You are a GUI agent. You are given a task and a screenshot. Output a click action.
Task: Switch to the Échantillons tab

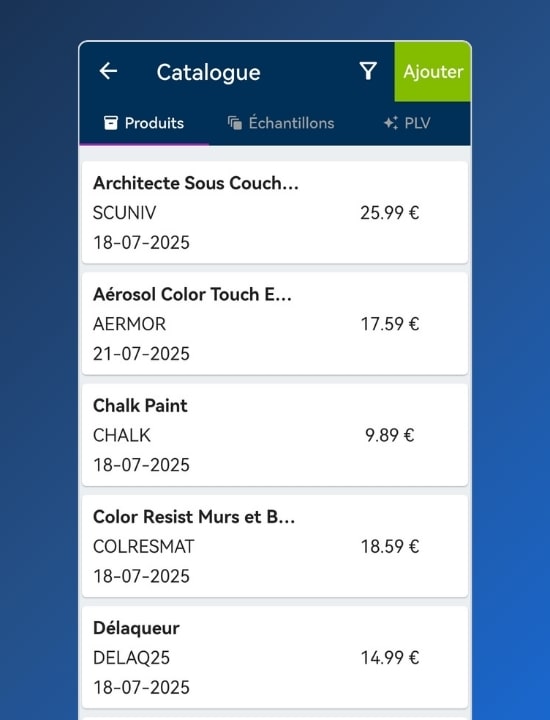coord(281,123)
